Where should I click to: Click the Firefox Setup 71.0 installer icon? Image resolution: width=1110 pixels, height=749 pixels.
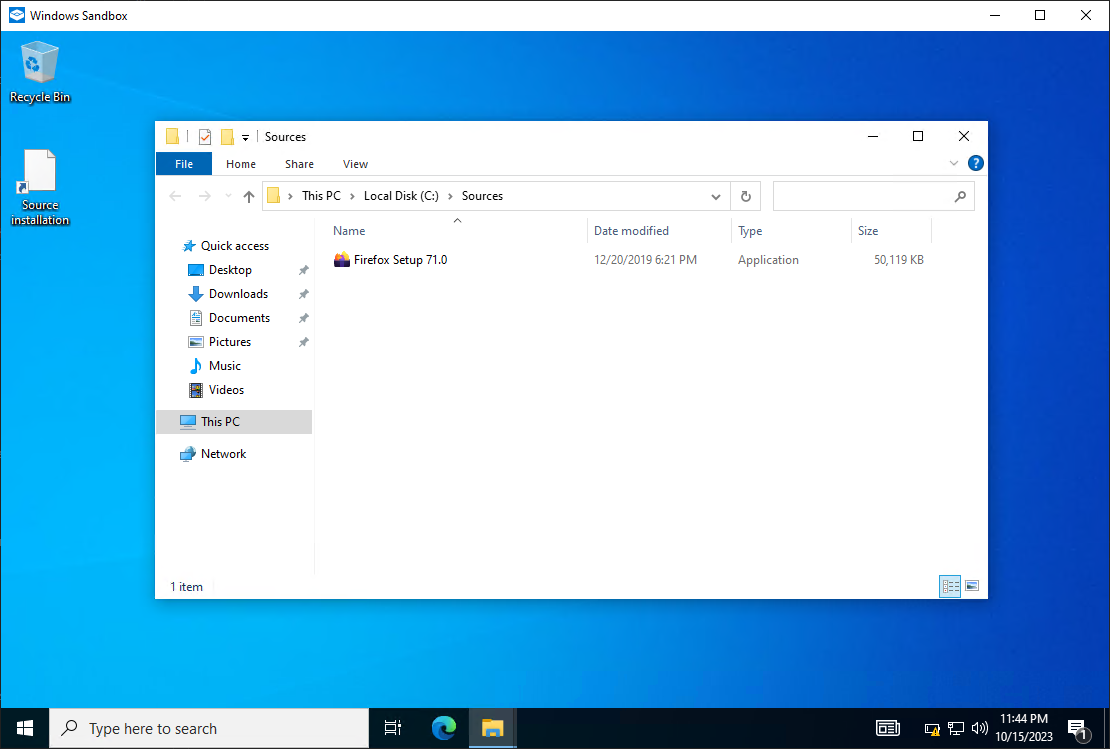[x=341, y=260]
